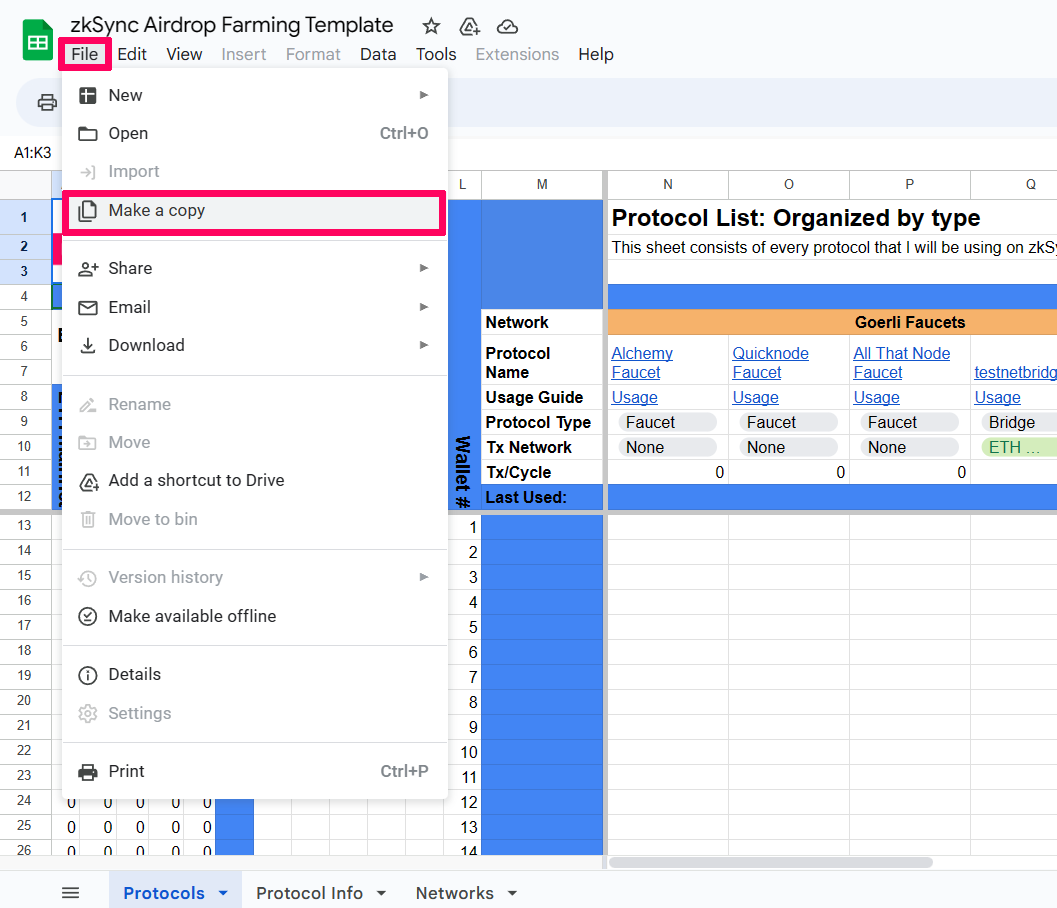Expand the Download submenu
The image size is (1057, 908).
pyautogui.click(x=255, y=345)
